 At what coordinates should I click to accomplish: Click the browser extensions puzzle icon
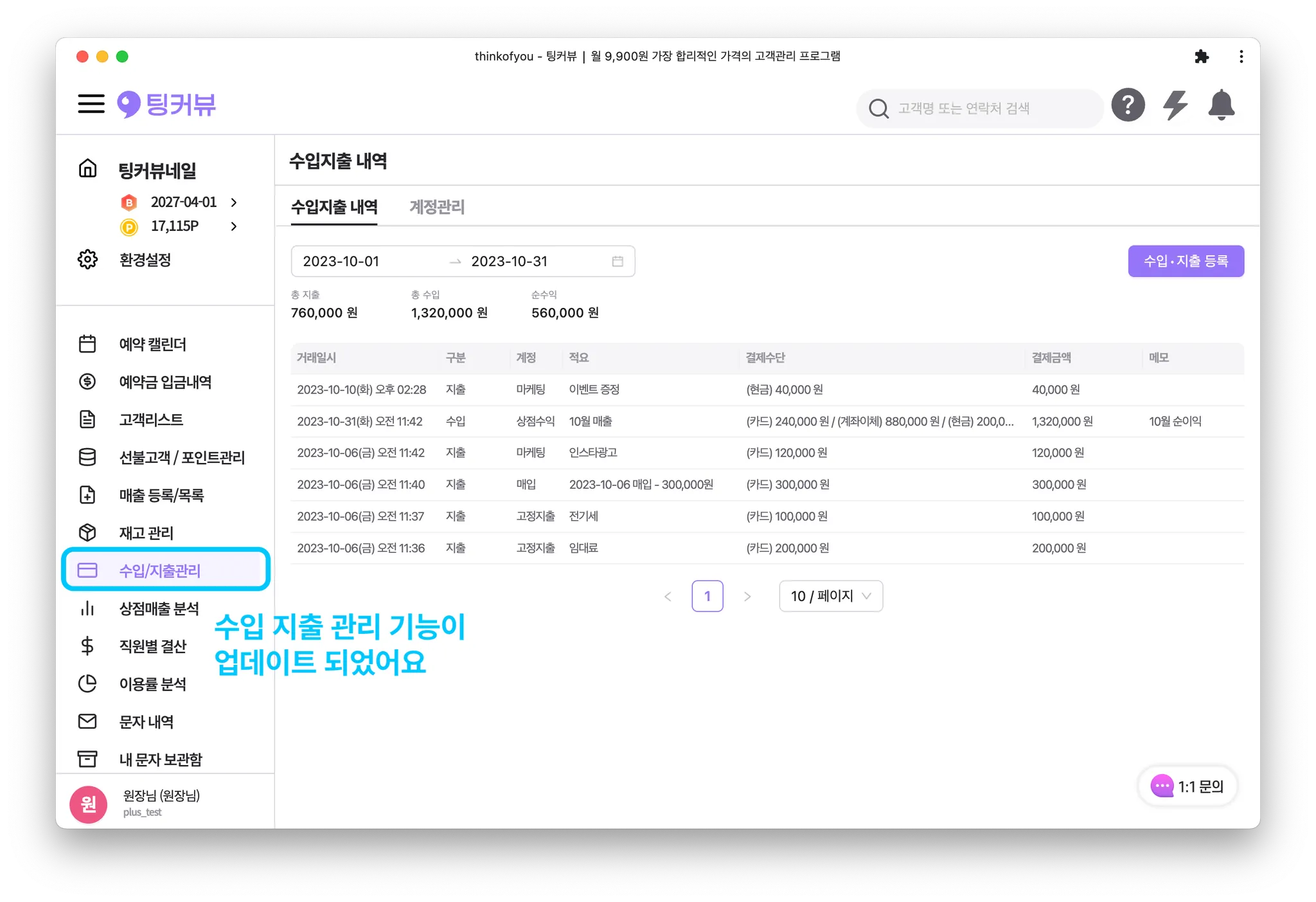point(1201,57)
